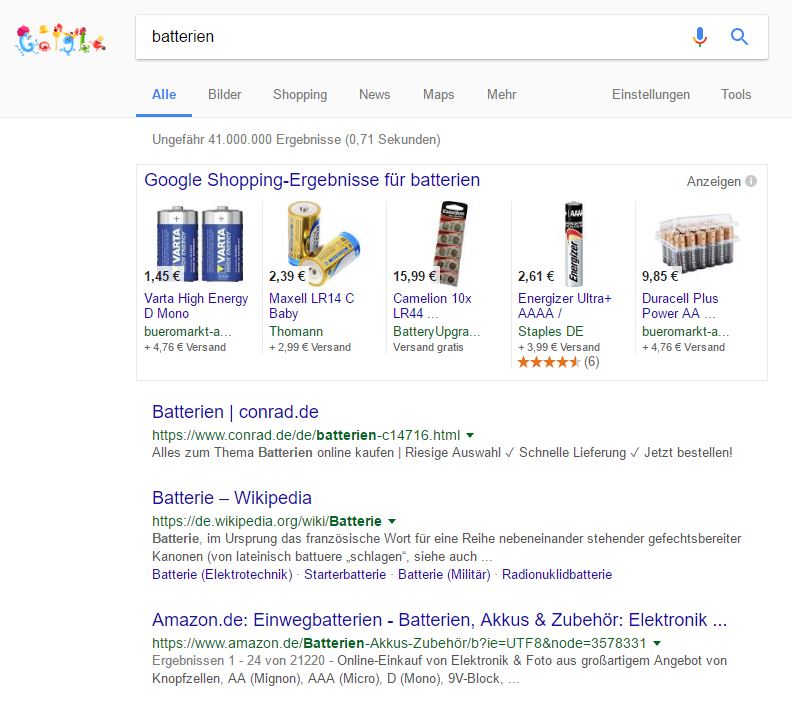Open 'Camelion 10x LR44' product link

click(x=432, y=306)
